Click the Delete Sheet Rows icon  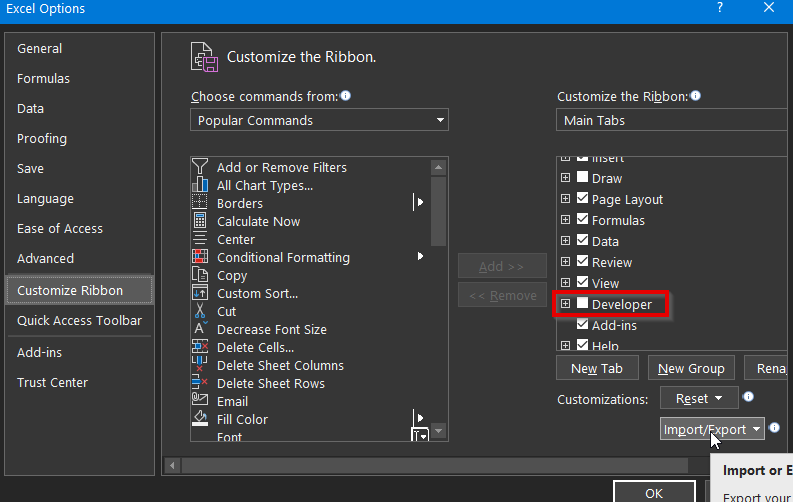pos(200,382)
